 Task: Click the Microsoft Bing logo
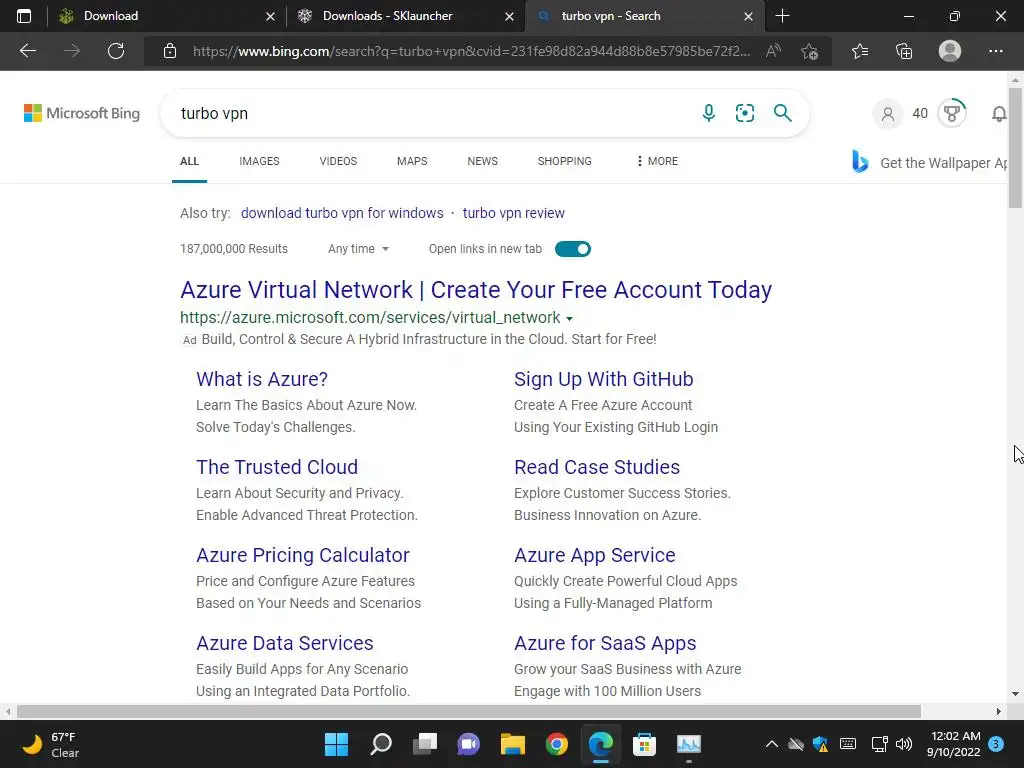click(x=82, y=113)
